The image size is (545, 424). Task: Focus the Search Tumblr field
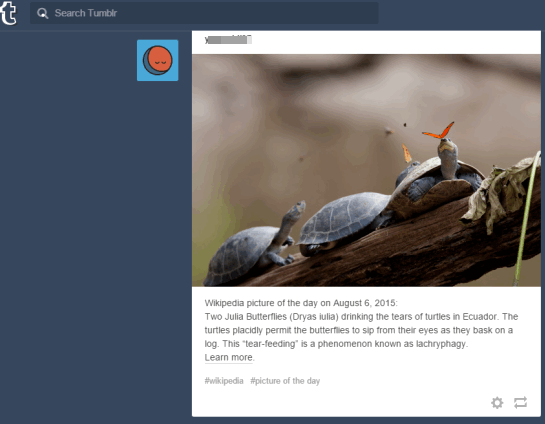tap(204, 13)
